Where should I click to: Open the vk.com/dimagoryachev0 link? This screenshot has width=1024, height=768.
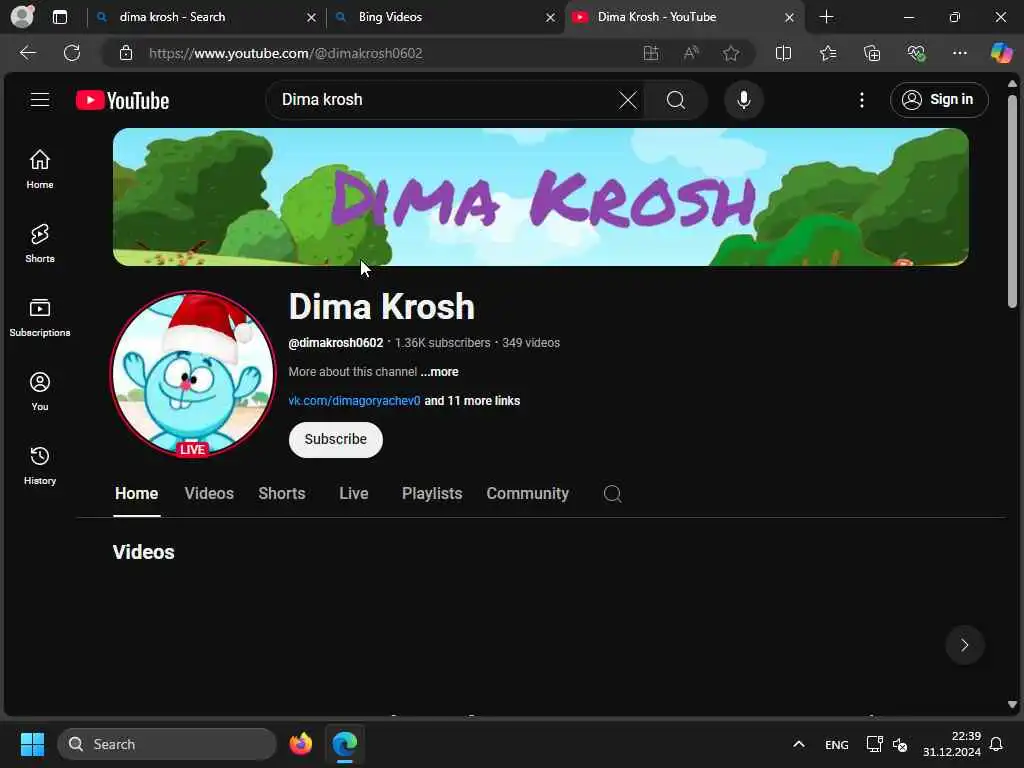click(354, 400)
